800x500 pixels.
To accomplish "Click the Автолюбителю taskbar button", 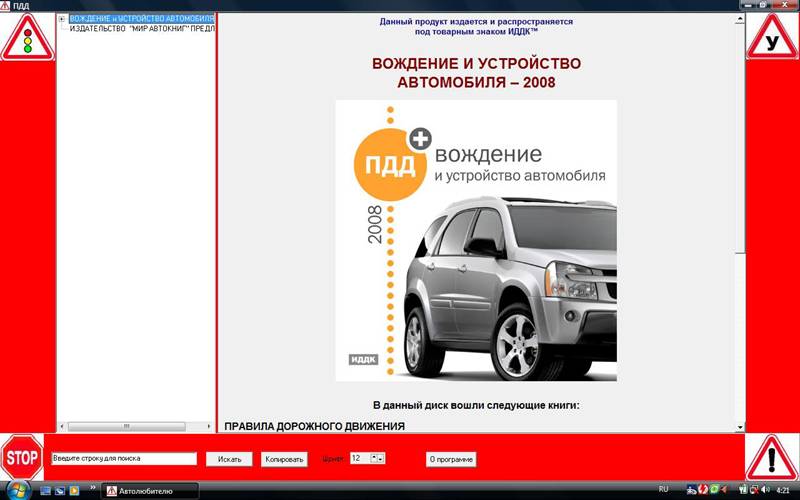I will (150, 491).
